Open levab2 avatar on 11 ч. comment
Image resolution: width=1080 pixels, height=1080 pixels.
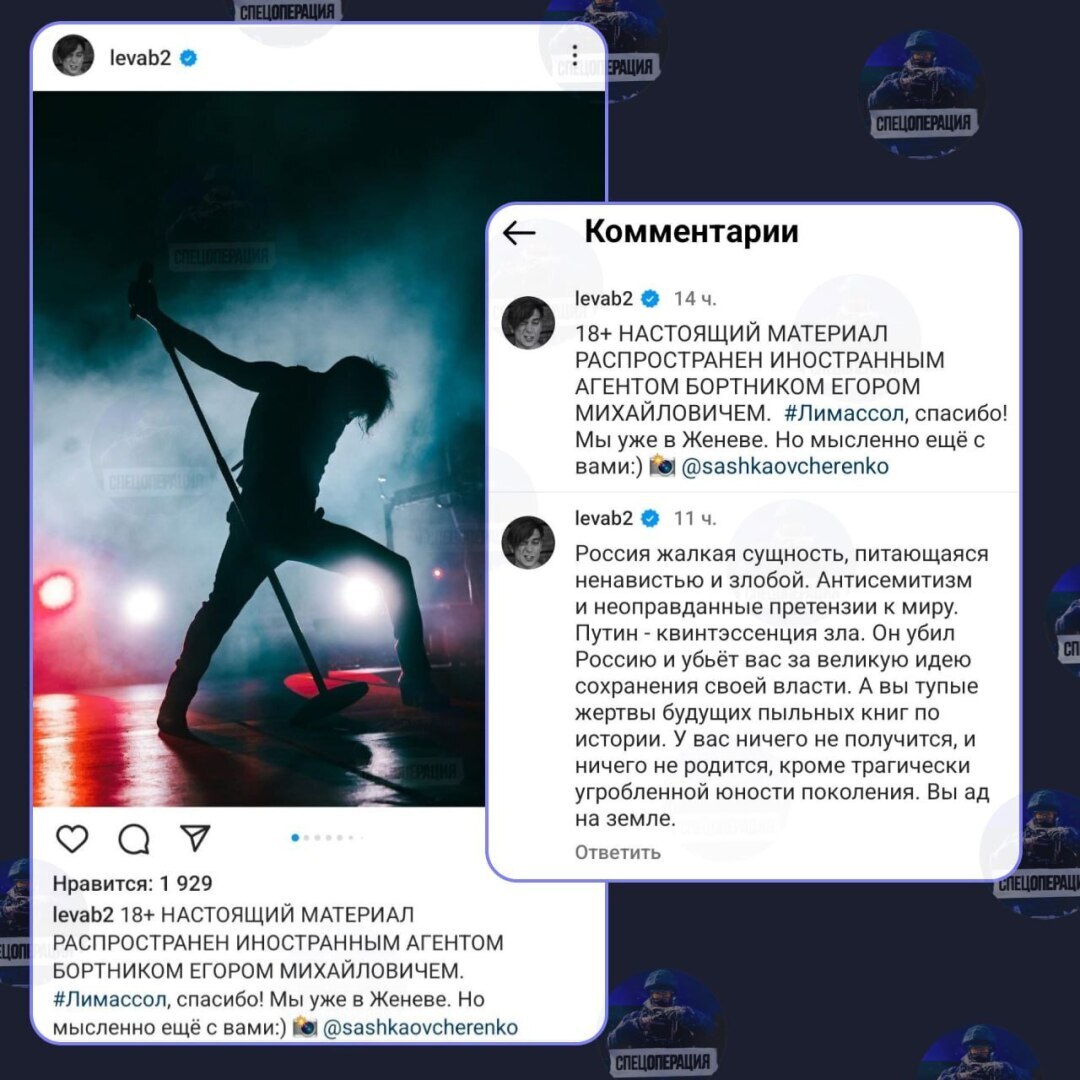tap(528, 542)
